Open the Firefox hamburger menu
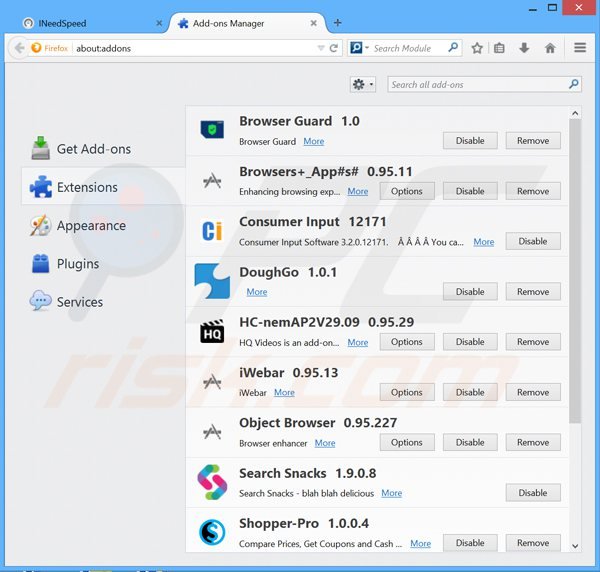This screenshot has height=572, width=600. click(580, 48)
